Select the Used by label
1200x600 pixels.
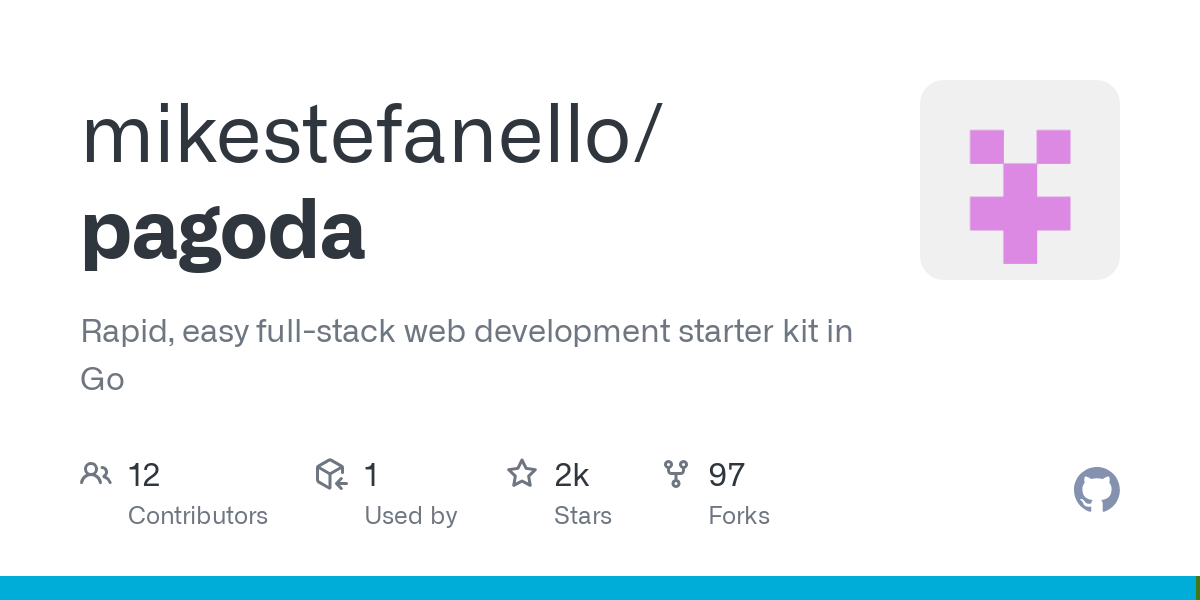tap(410, 516)
